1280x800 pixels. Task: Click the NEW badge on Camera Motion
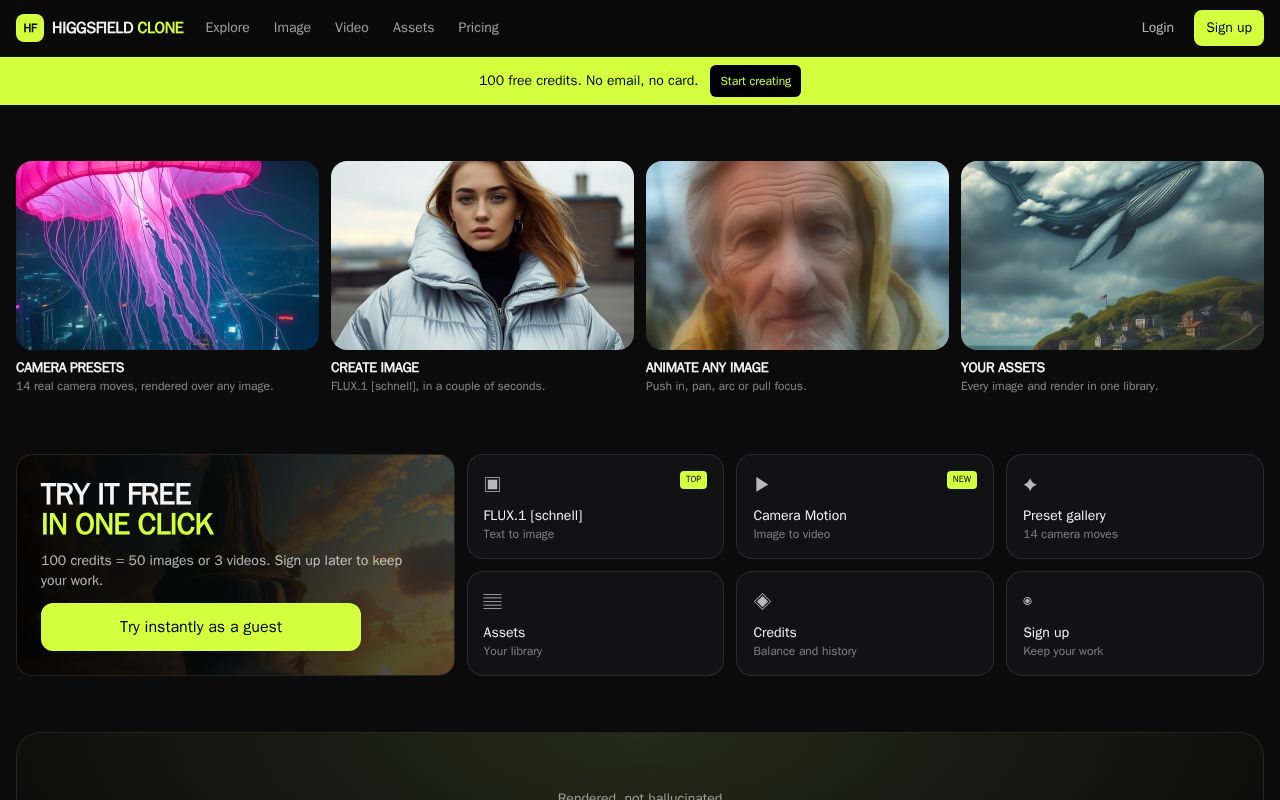[962, 480]
